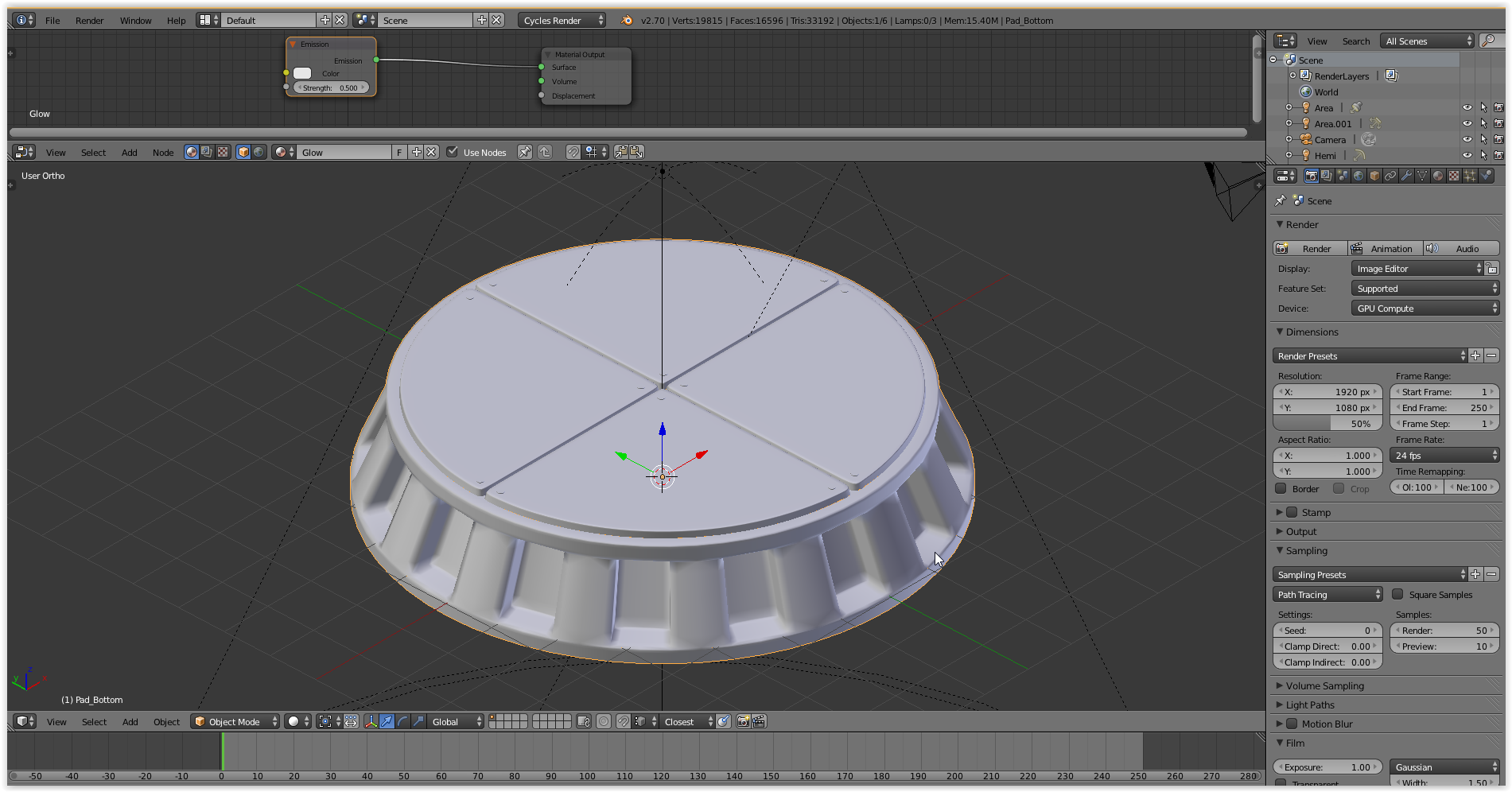This screenshot has width=1512, height=792.
Task: Open the Object Mode dropdown
Action: pos(235,721)
